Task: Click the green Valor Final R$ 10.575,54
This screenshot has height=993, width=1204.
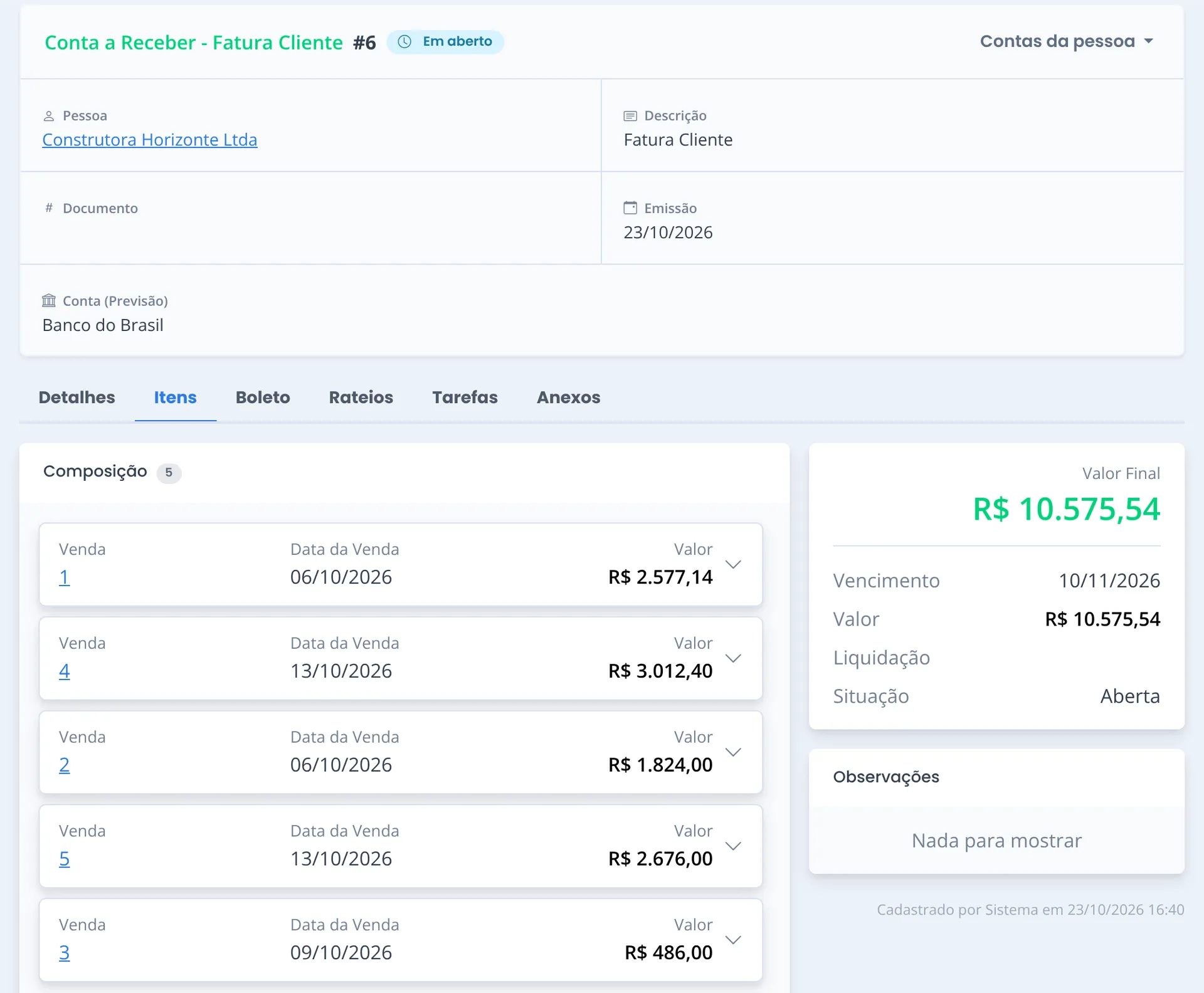Action: coord(1066,509)
